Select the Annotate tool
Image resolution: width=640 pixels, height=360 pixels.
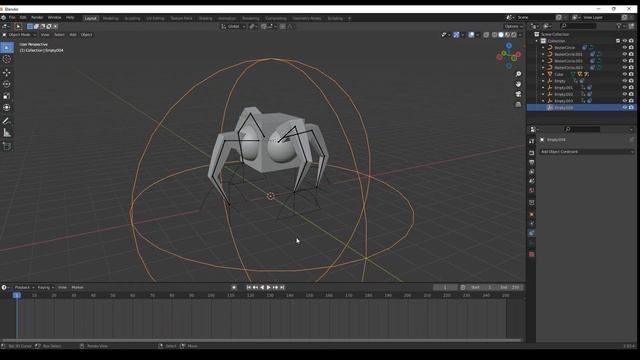(7, 121)
